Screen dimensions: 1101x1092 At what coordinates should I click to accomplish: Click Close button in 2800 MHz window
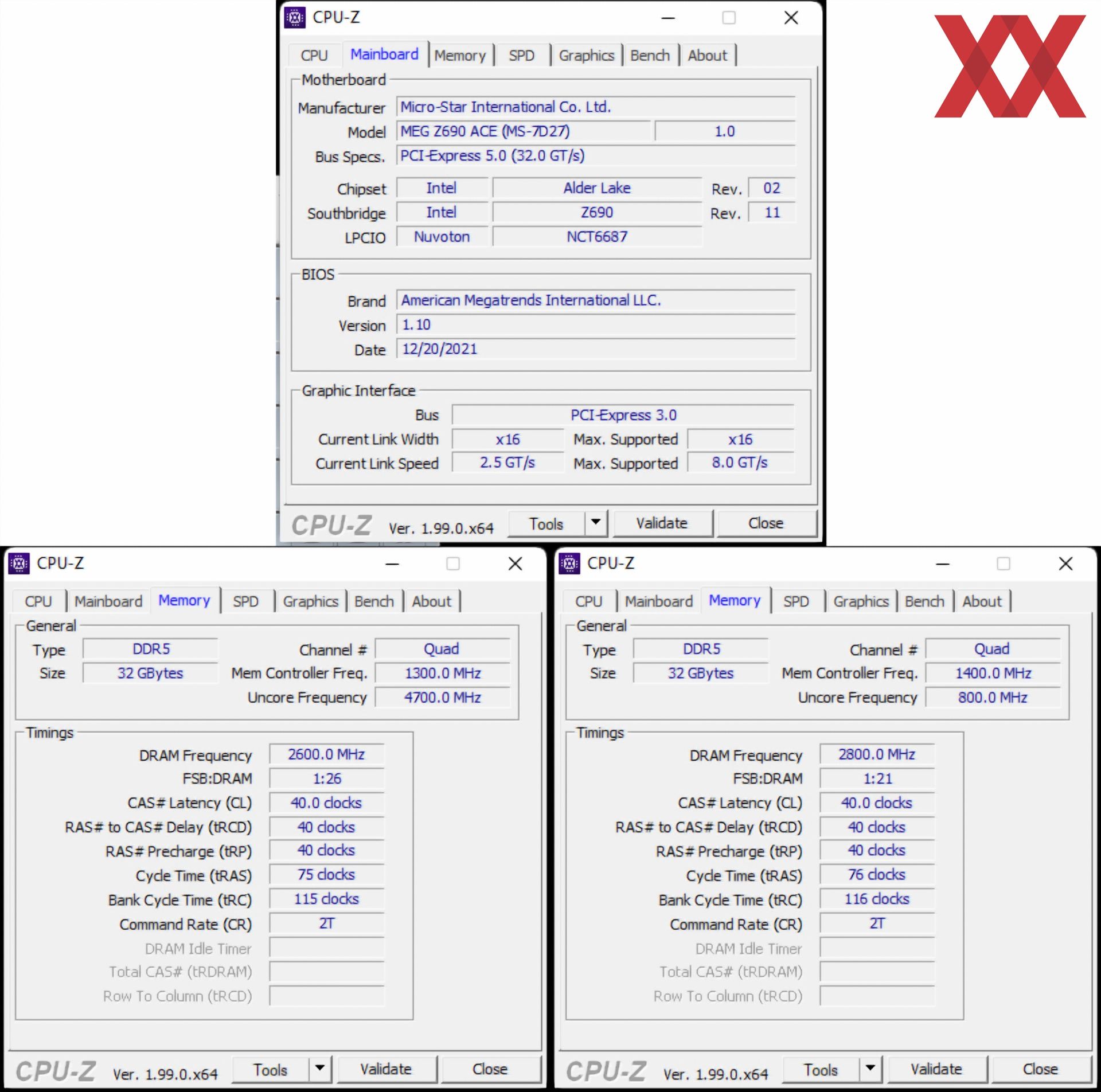coord(1041,1069)
